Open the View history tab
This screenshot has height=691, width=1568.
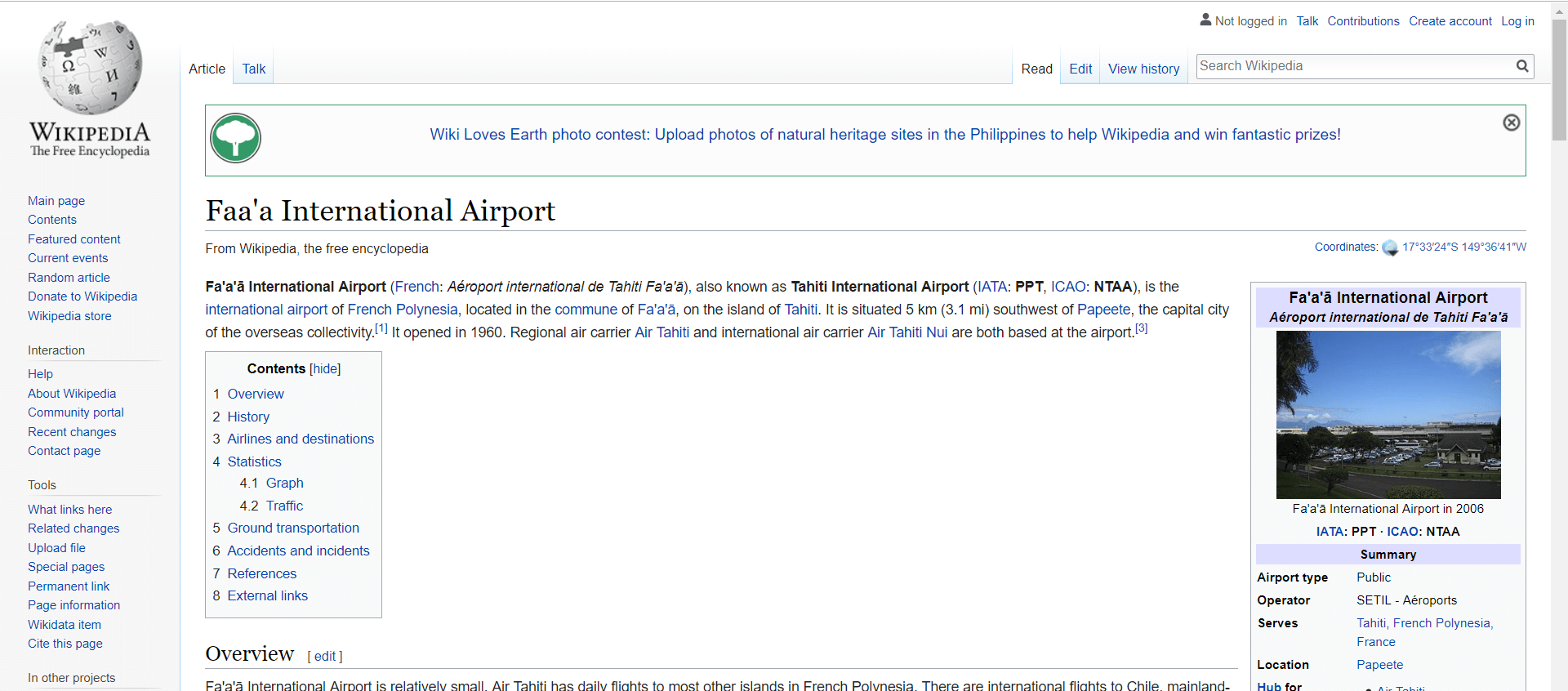1143,69
